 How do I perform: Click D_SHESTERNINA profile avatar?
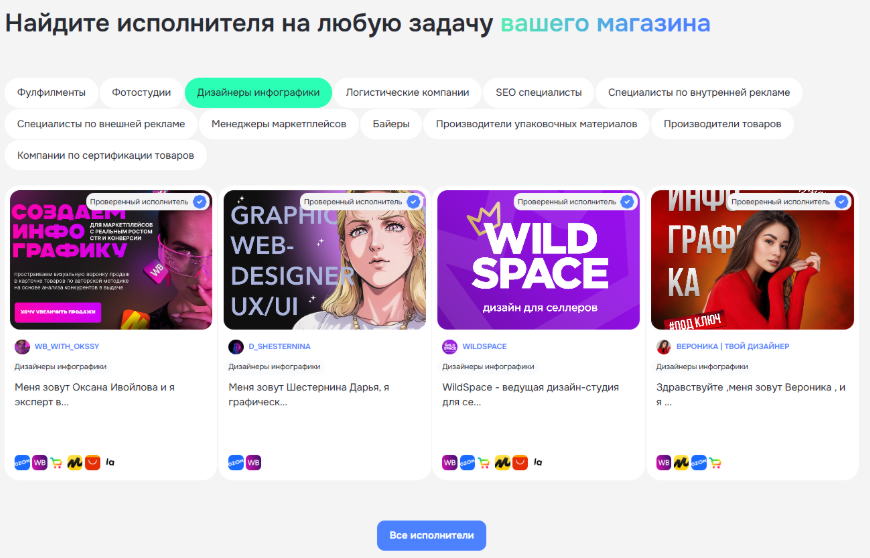(x=236, y=347)
